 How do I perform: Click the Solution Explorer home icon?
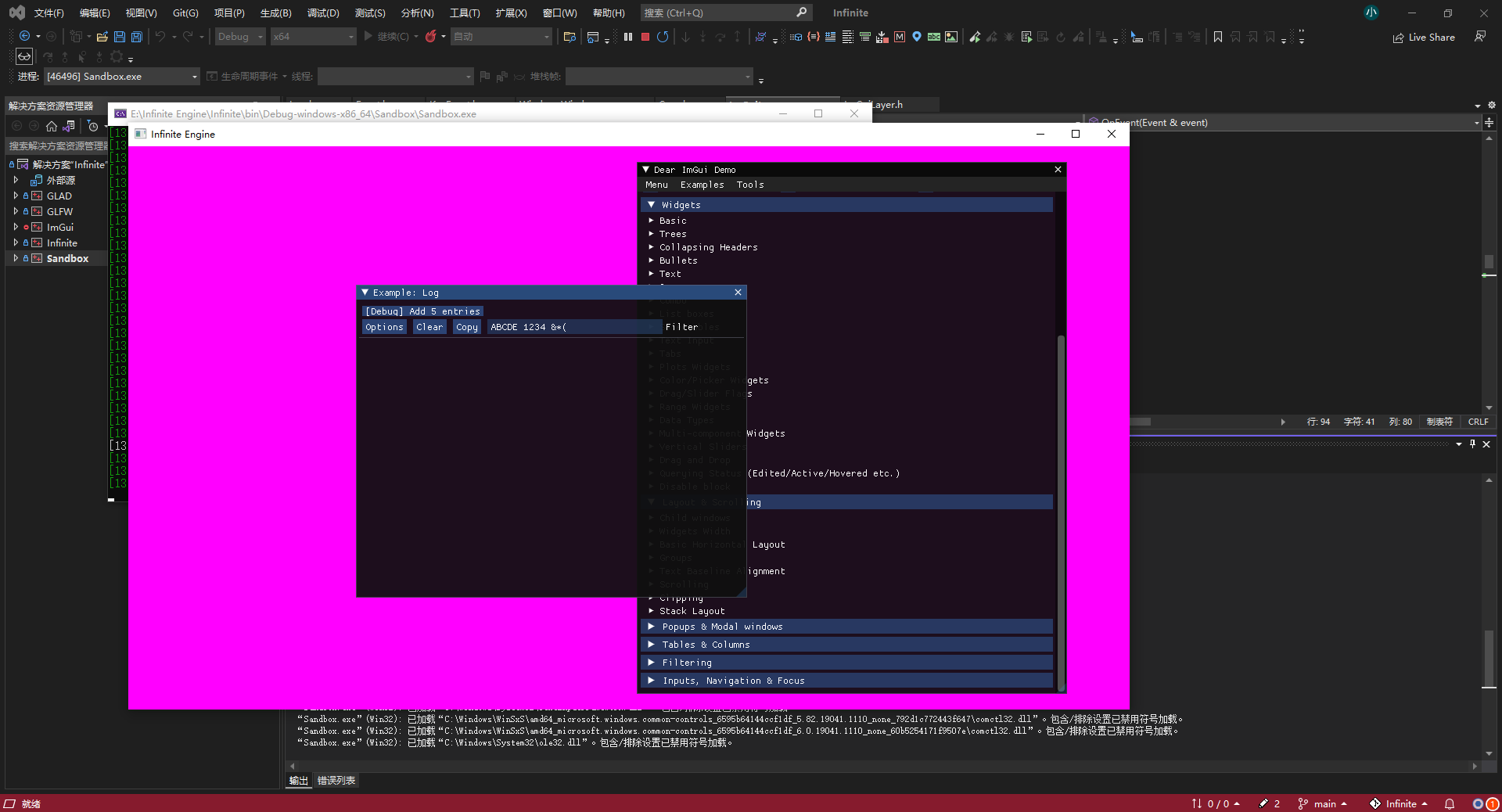coord(52,126)
